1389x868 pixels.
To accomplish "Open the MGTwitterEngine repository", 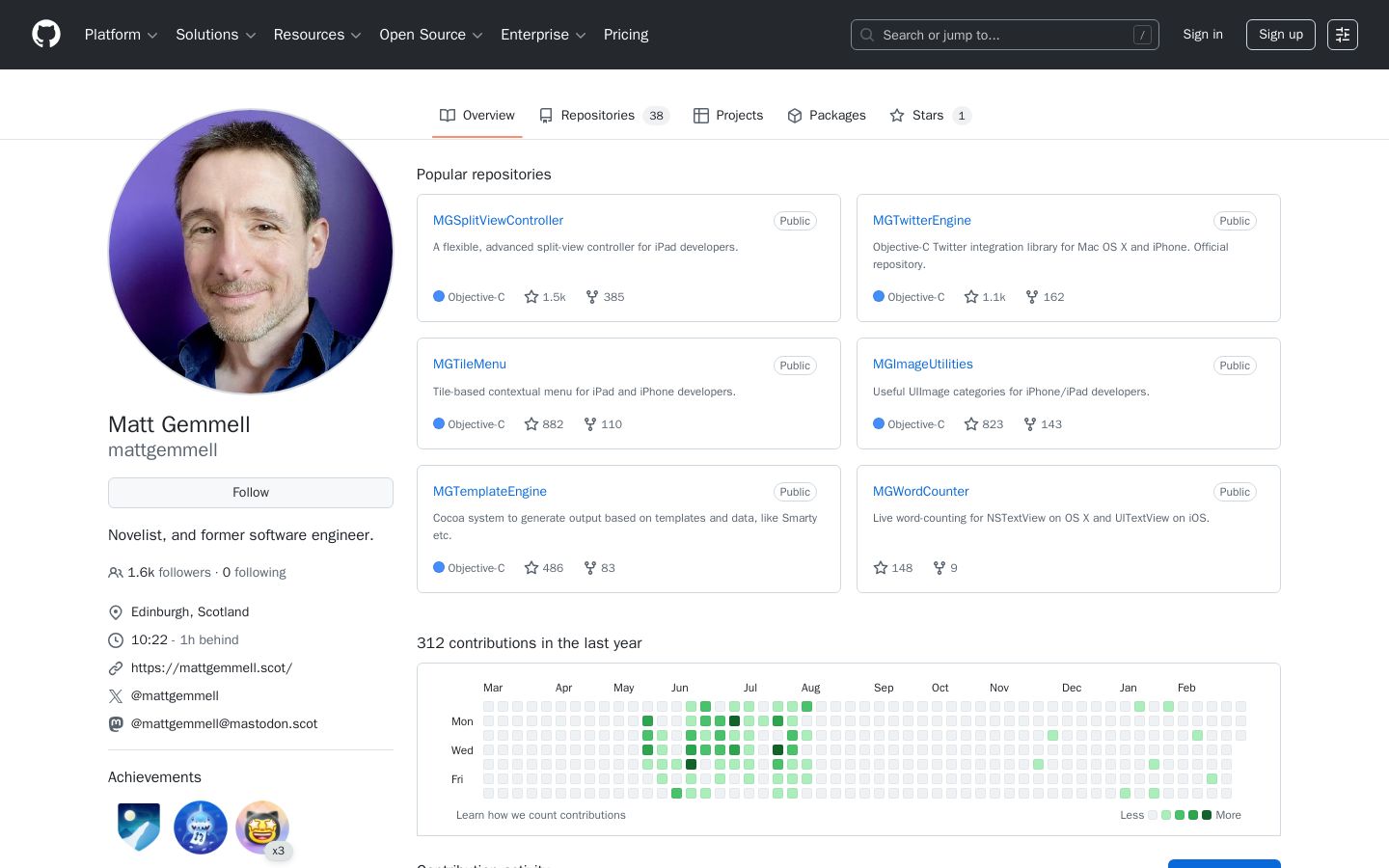I will click(922, 221).
